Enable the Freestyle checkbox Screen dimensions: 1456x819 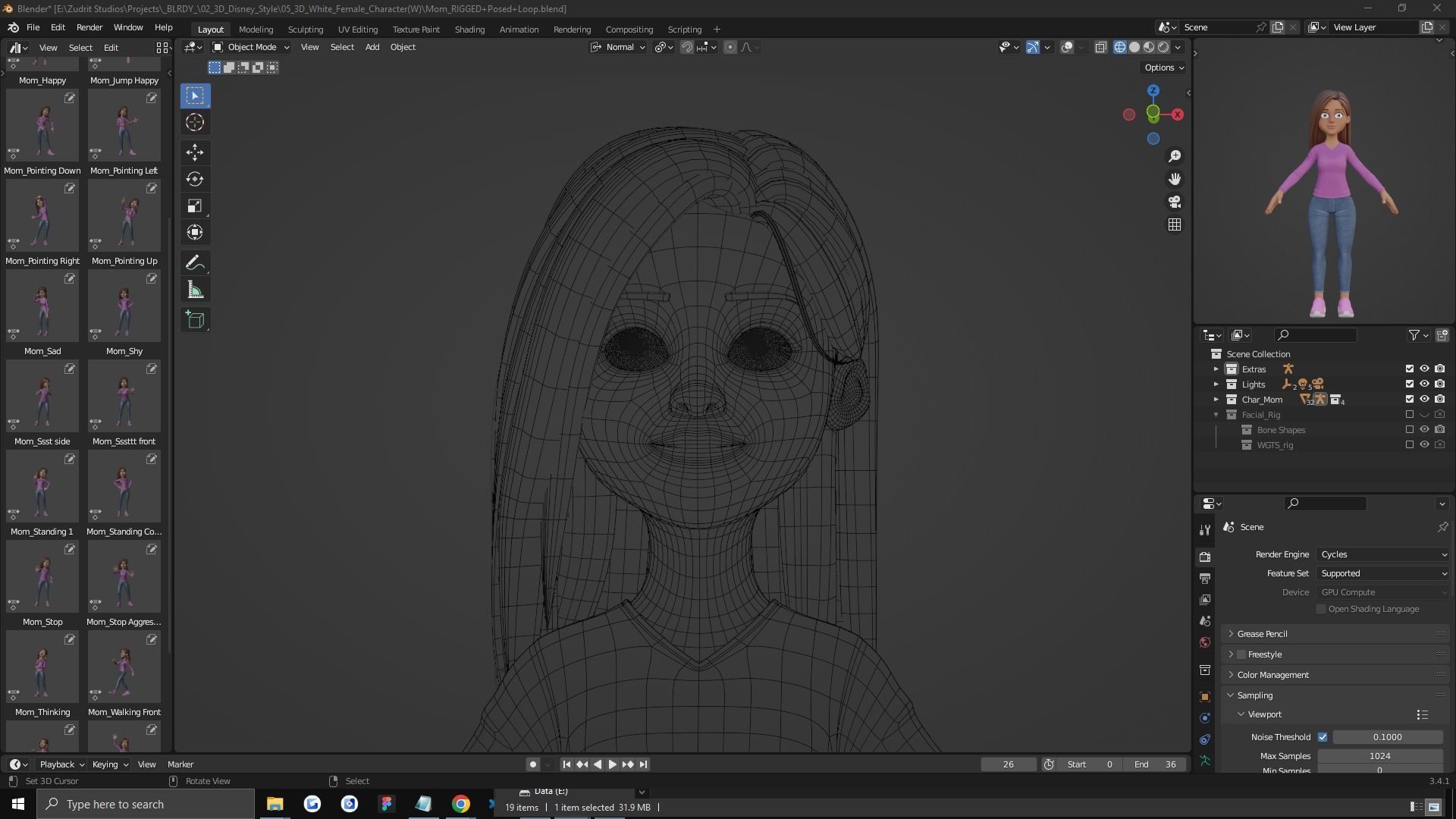coord(1241,654)
